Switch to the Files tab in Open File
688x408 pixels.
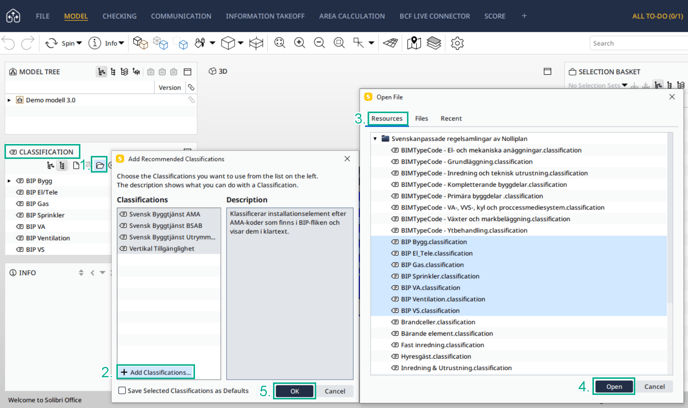click(x=421, y=118)
